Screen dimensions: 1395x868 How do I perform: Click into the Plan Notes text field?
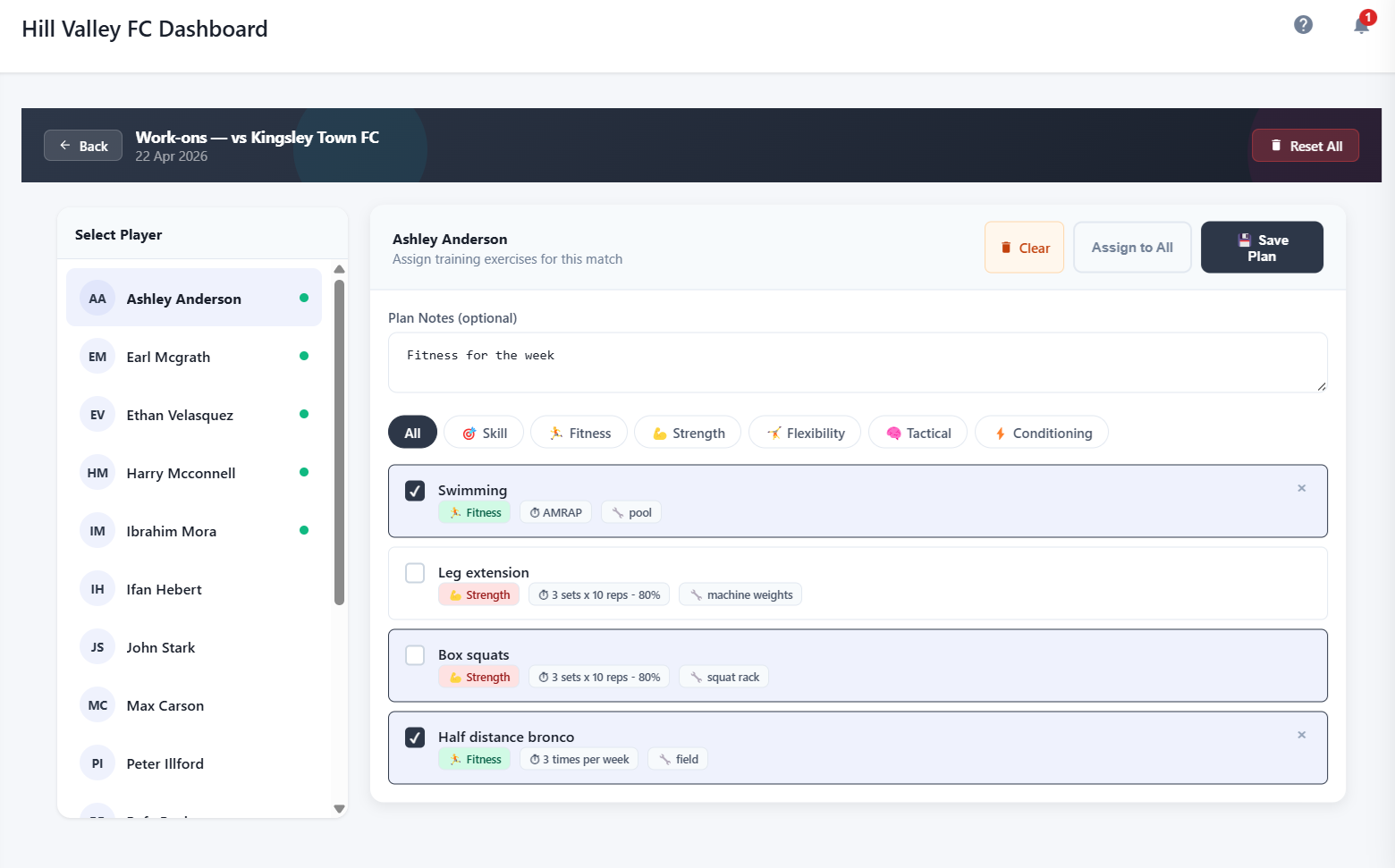857,363
